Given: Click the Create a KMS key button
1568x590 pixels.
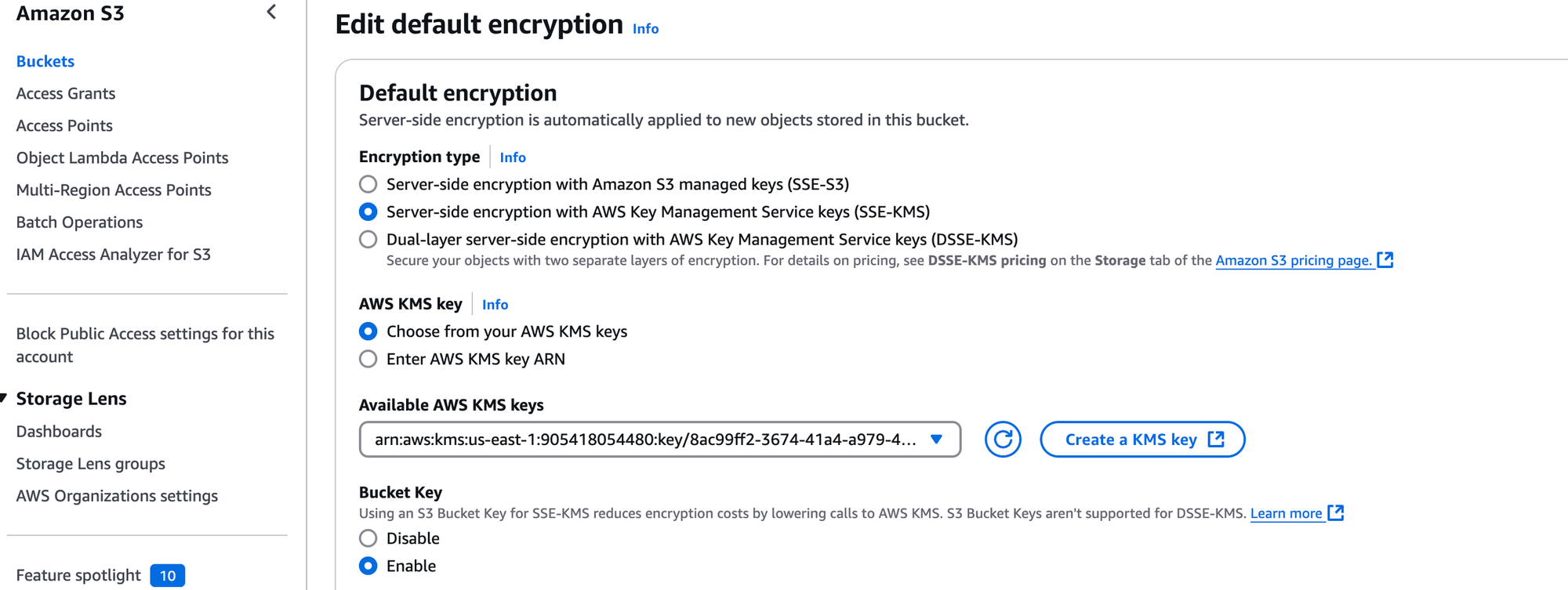Looking at the screenshot, I should coord(1142,440).
